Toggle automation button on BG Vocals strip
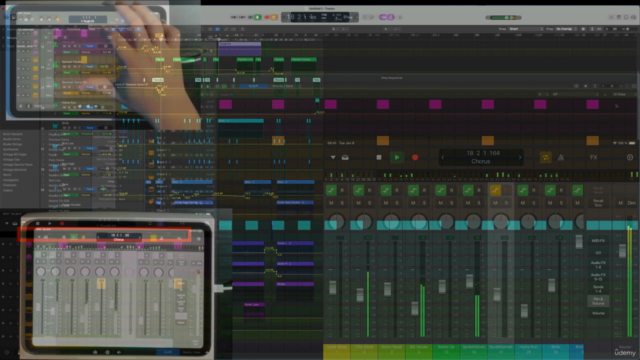This screenshot has height=360, width=640. point(413,190)
